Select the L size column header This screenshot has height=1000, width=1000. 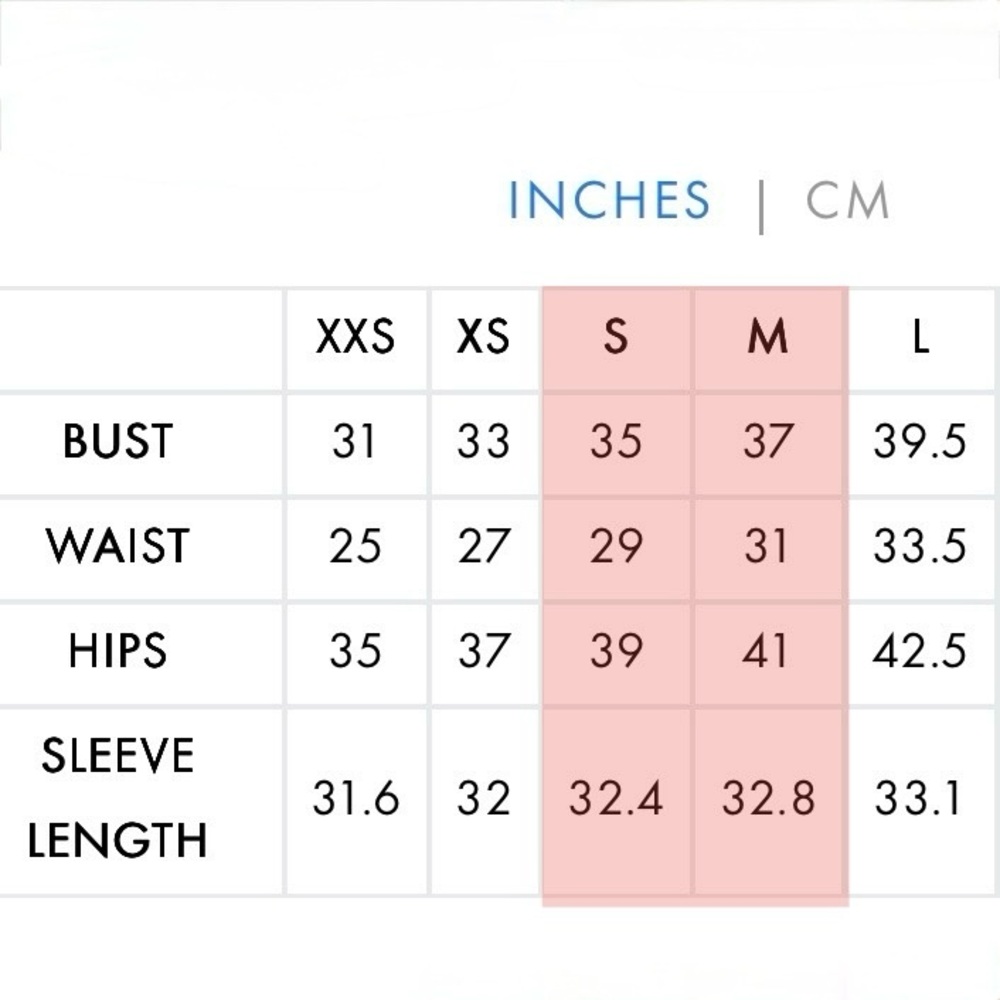(x=920, y=336)
